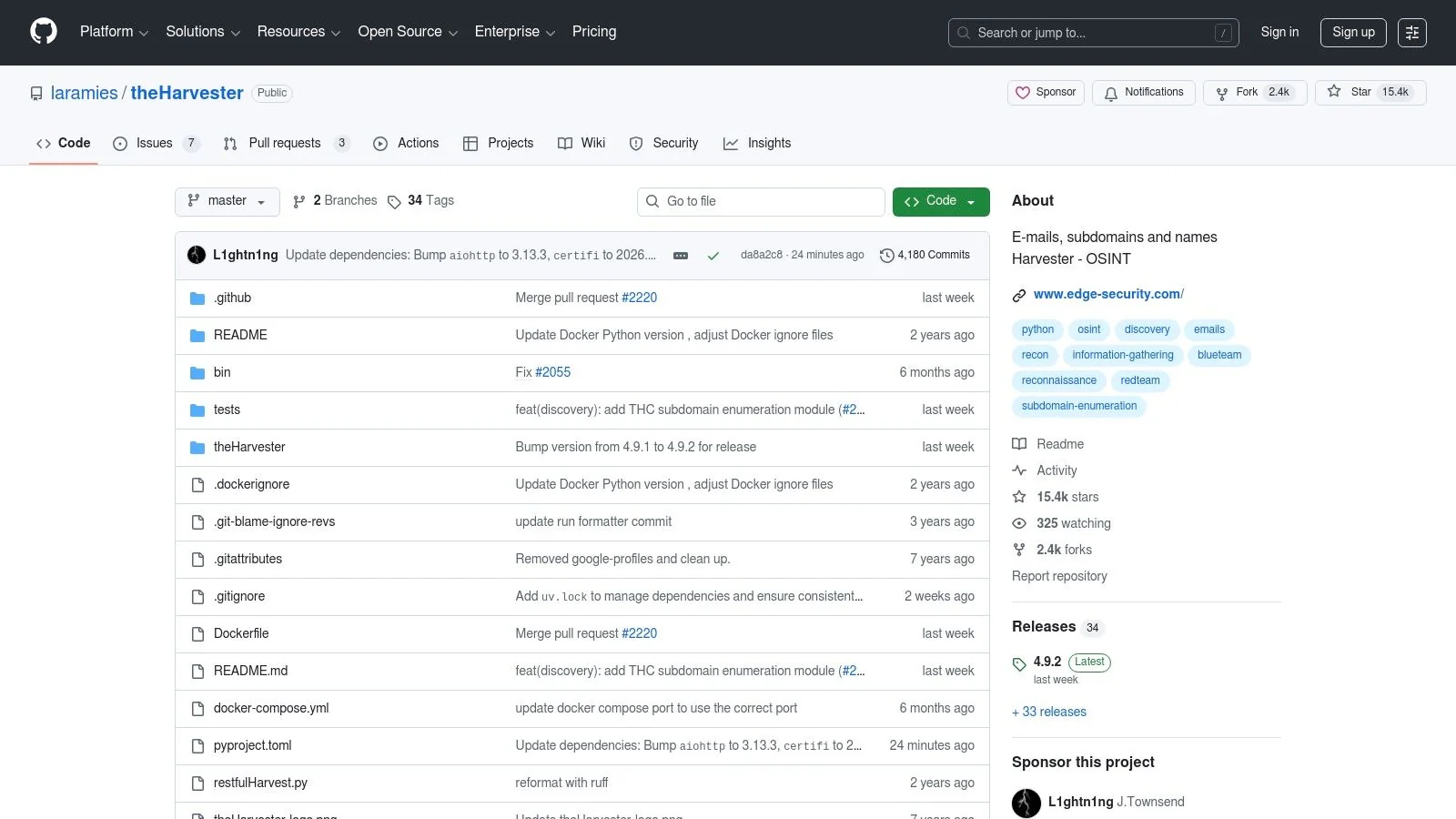
Task: Select the subdomain-enumeration topic tag
Action: pos(1079,406)
